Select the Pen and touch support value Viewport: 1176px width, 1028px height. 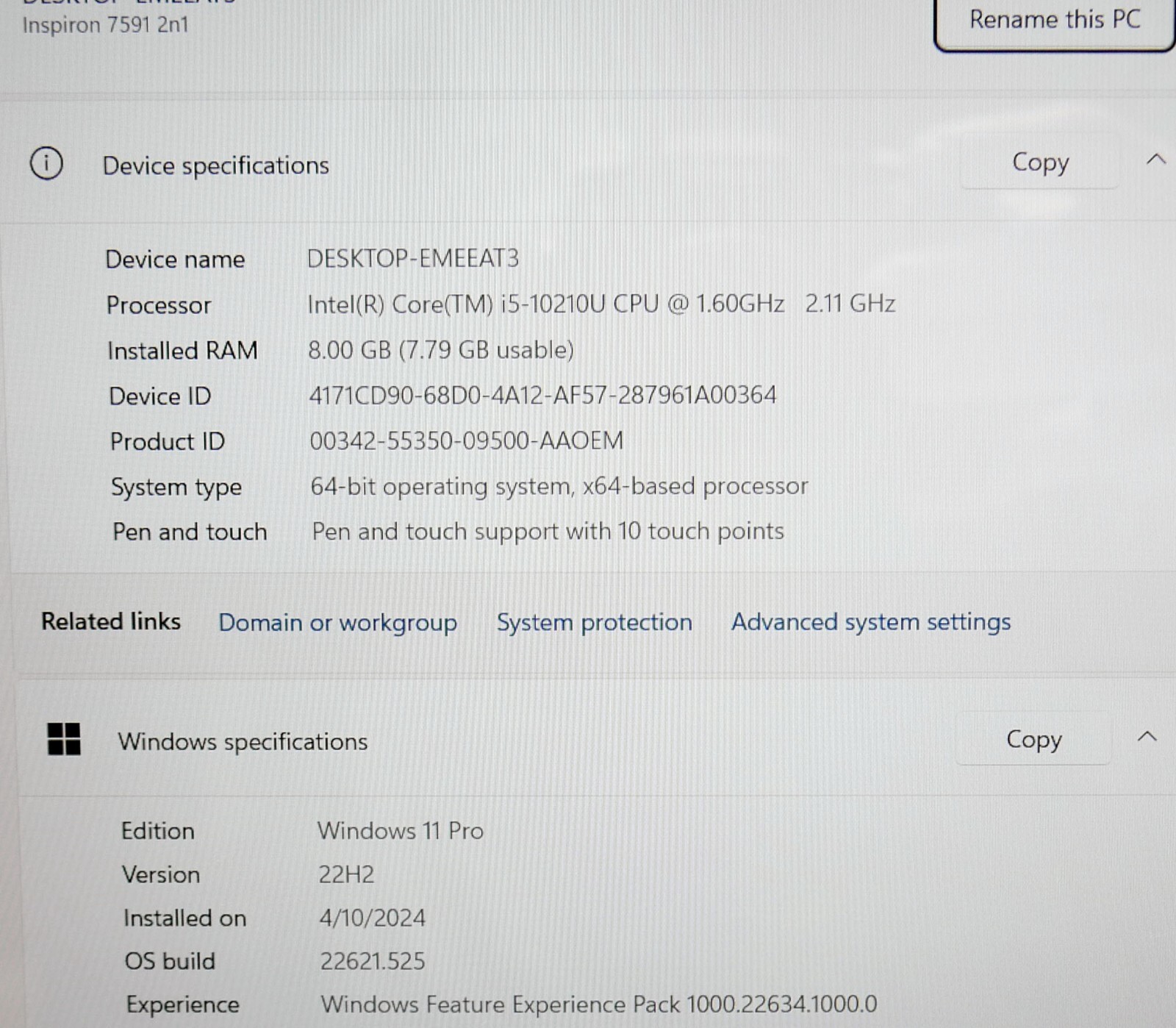[x=548, y=531]
